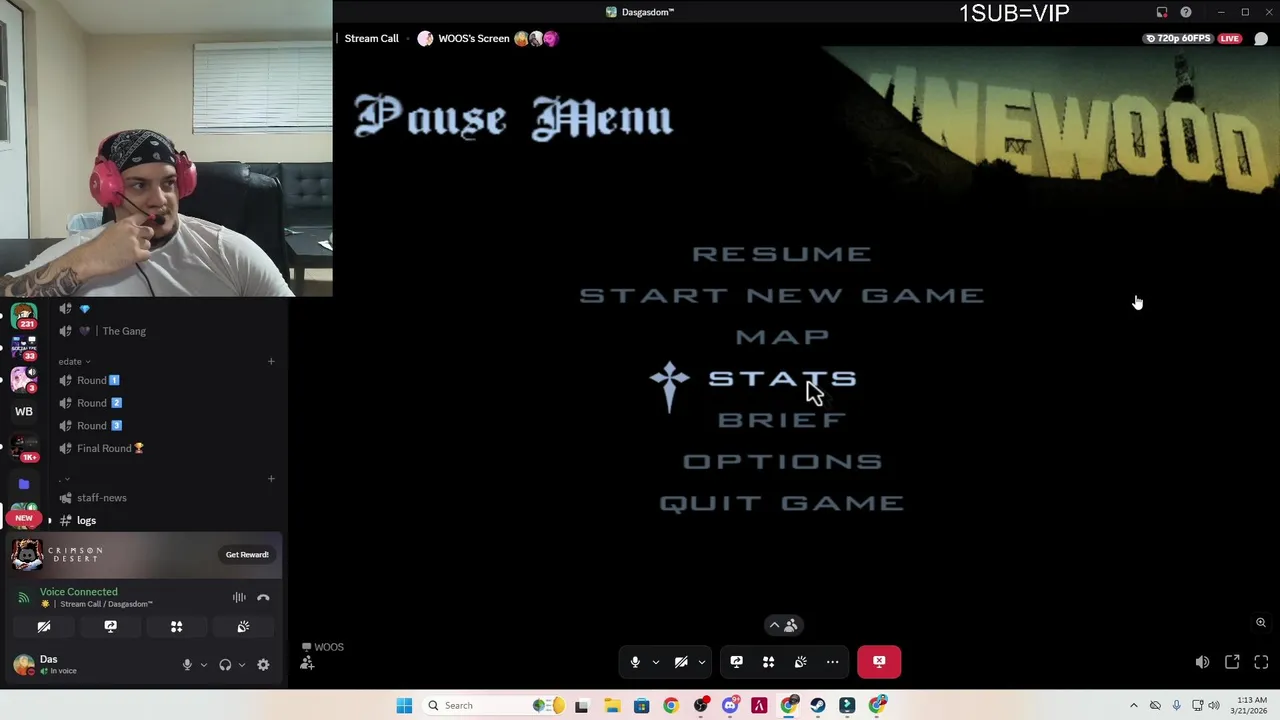This screenshot has width=1280, height=720.
Task: Open server icon with 1K+ badge
Action: [x=24, y=446]
